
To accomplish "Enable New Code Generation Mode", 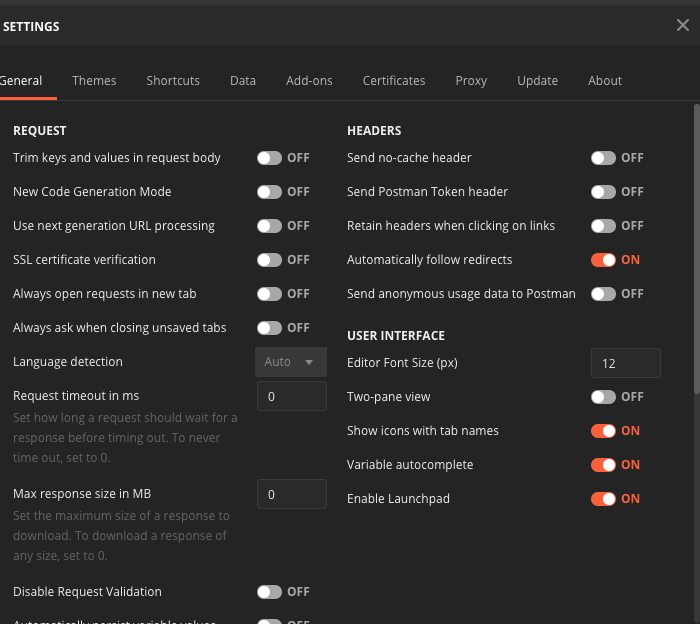I will (x=269, y=192).
